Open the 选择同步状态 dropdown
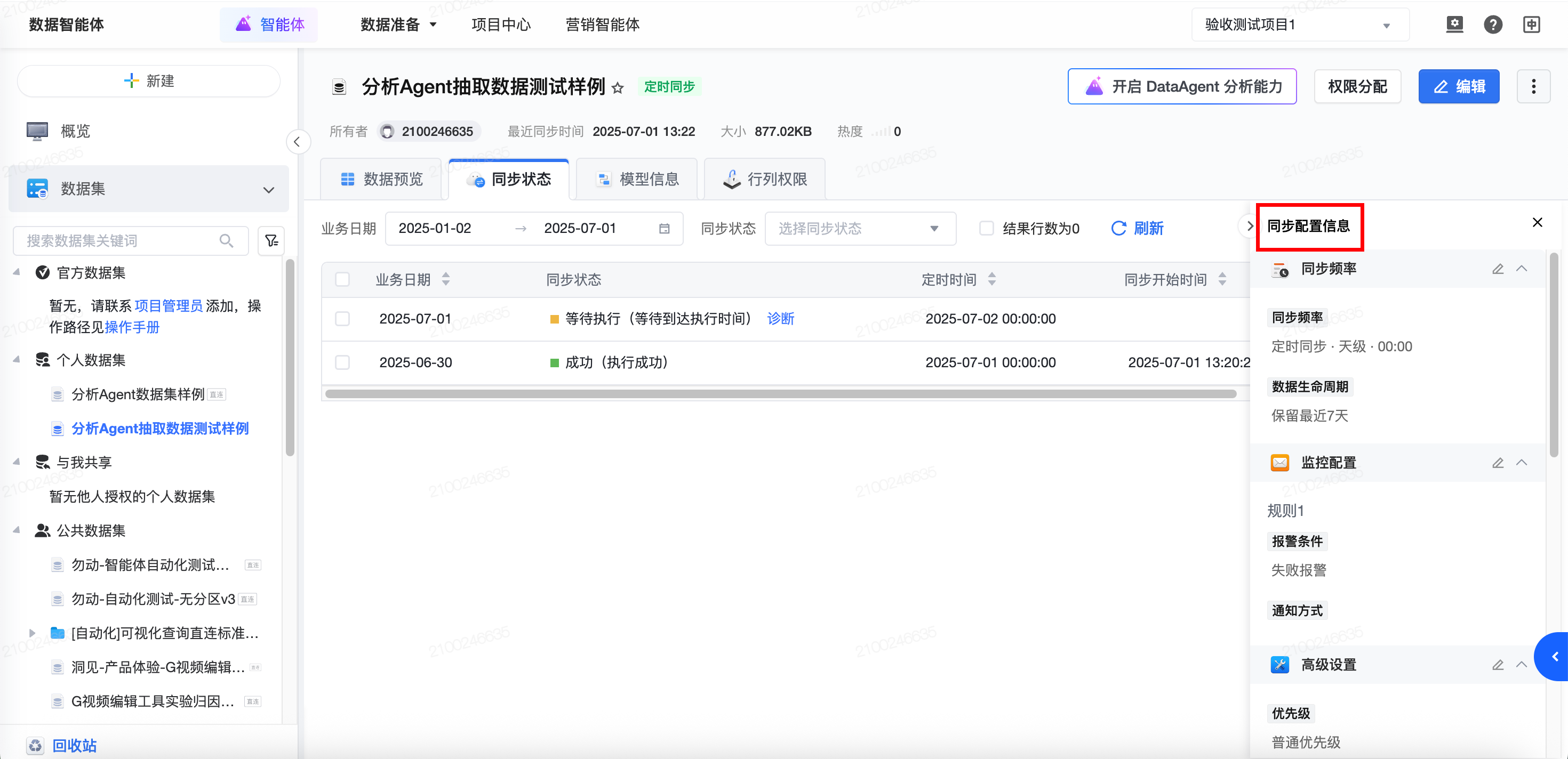 860,229
